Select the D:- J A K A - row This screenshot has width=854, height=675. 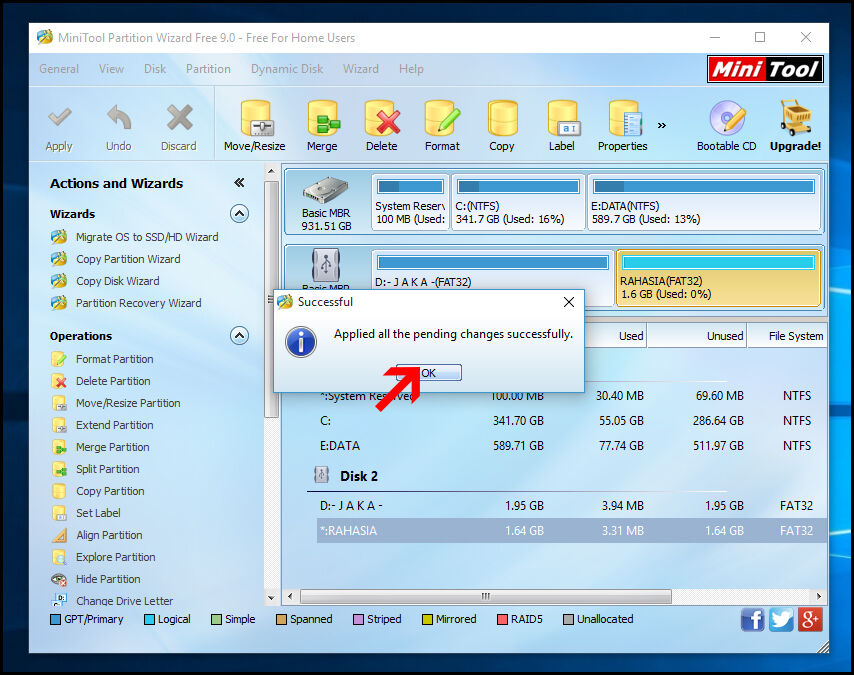(571, 506)
